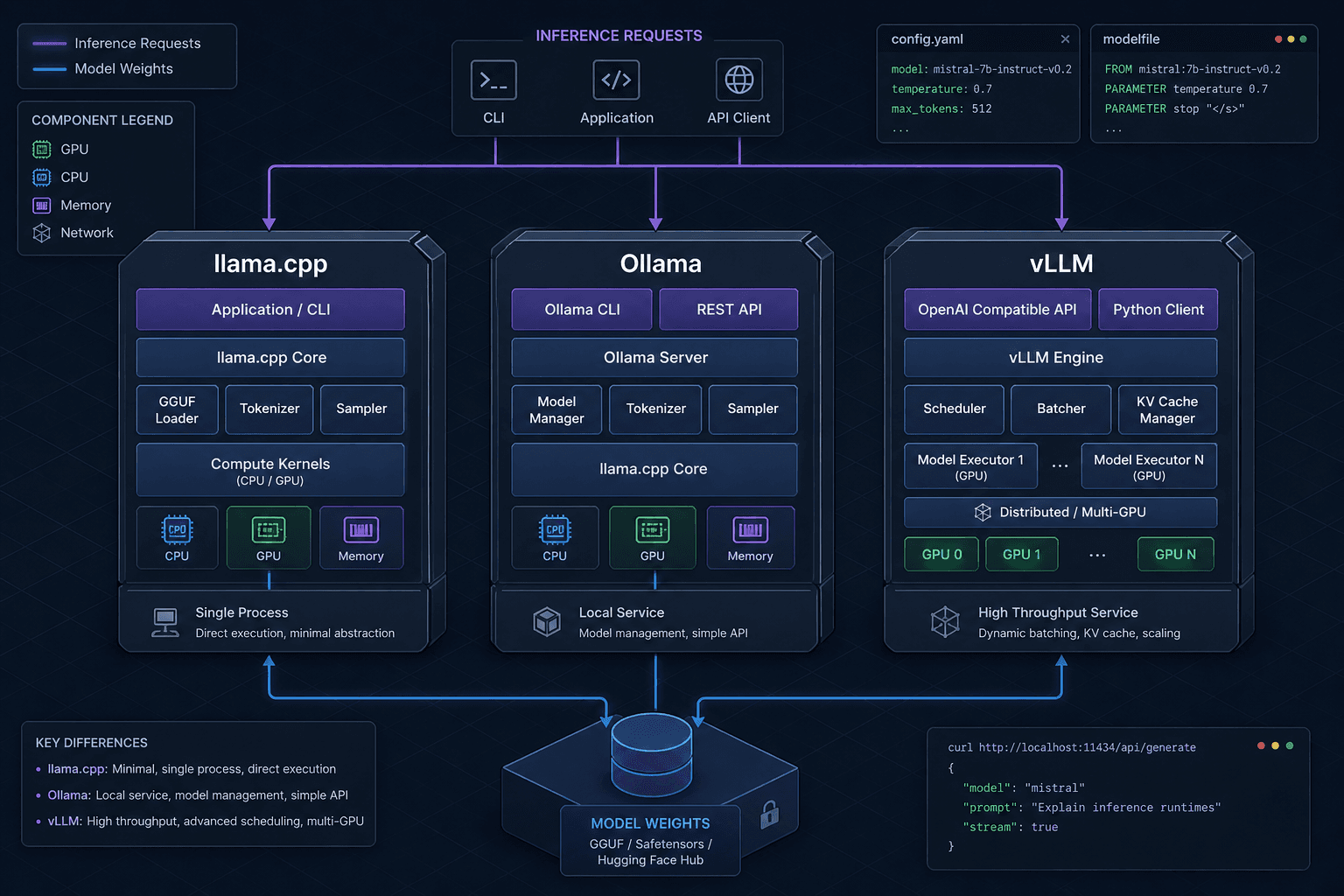Click the vLLM Engine block
1344x896 pixels.
[1060, 358]
